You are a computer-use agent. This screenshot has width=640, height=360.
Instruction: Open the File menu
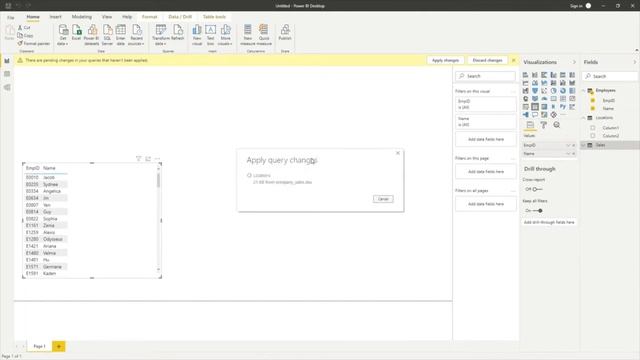click(11, 17)
